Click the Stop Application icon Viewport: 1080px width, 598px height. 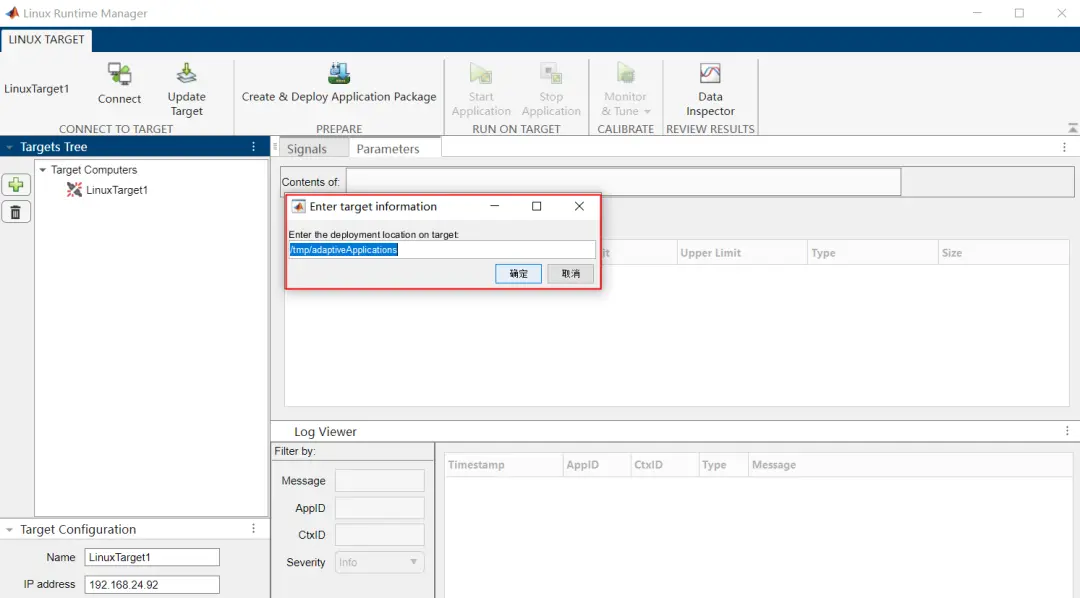click(551, 73)
